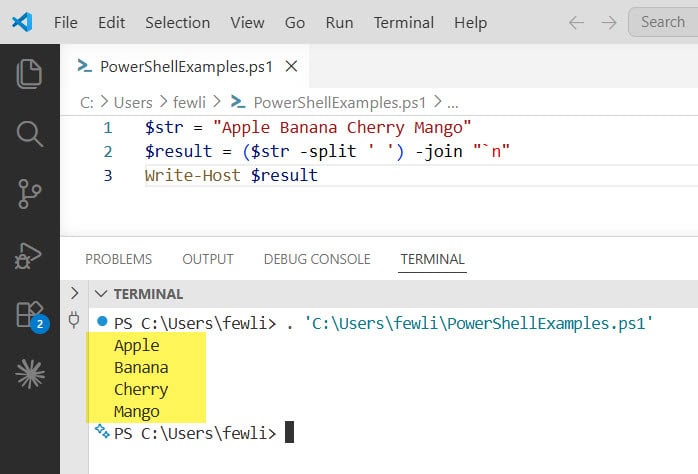The height and width of the screenshot is (474, 698).
Task: Switch to the OUTPUT panel tab
Action: (208, 259)
